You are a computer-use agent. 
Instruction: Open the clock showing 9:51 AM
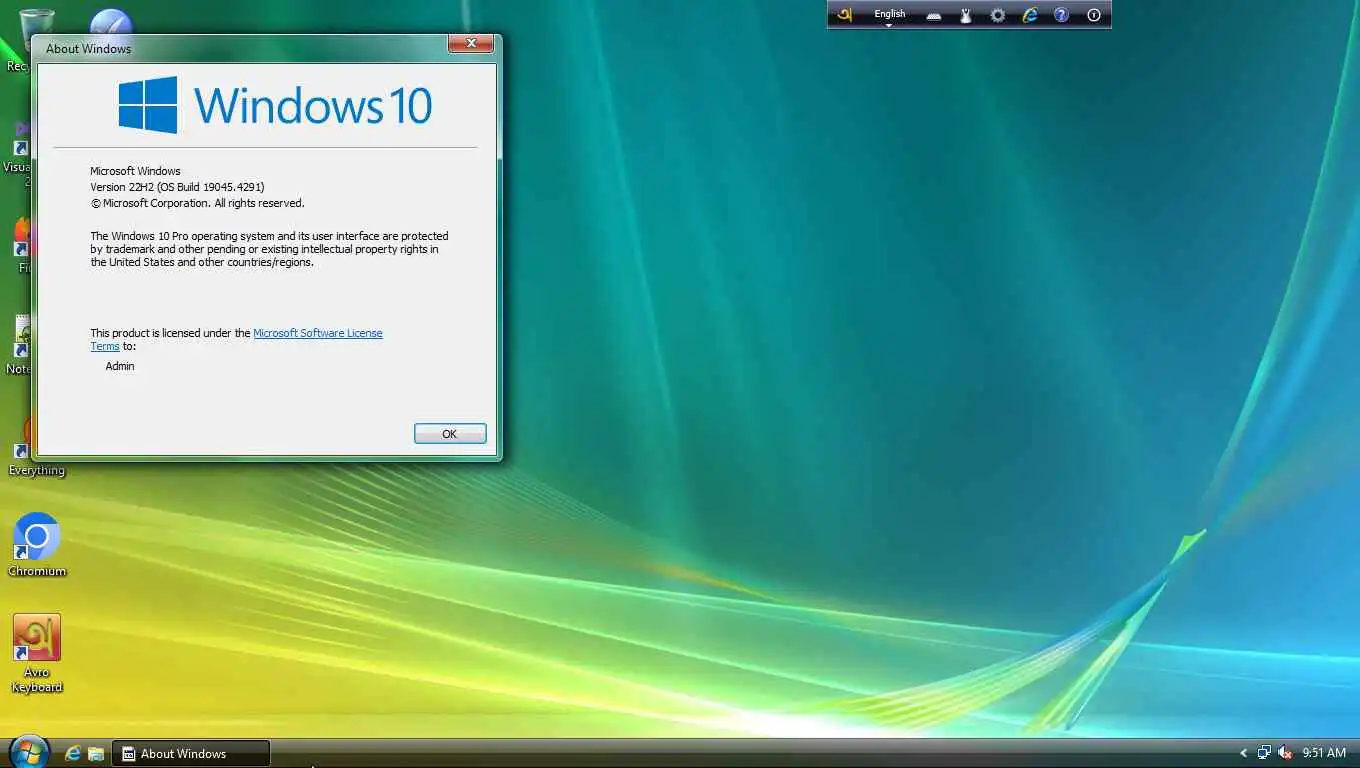1324,753
